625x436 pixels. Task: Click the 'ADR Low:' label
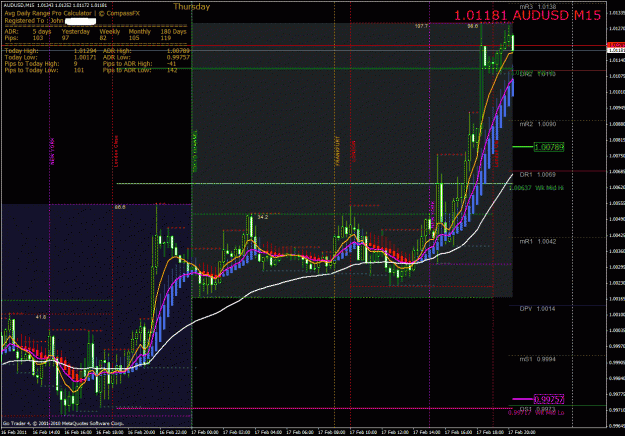coord(116,57)
